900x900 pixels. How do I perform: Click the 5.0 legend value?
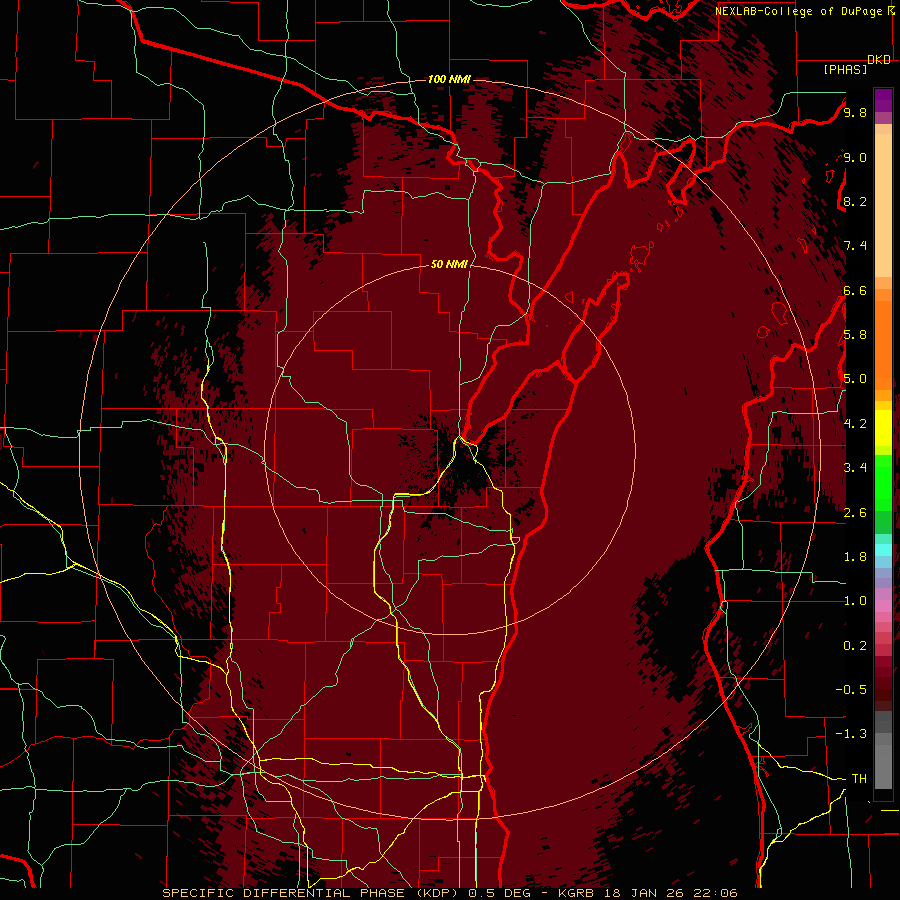855,379
